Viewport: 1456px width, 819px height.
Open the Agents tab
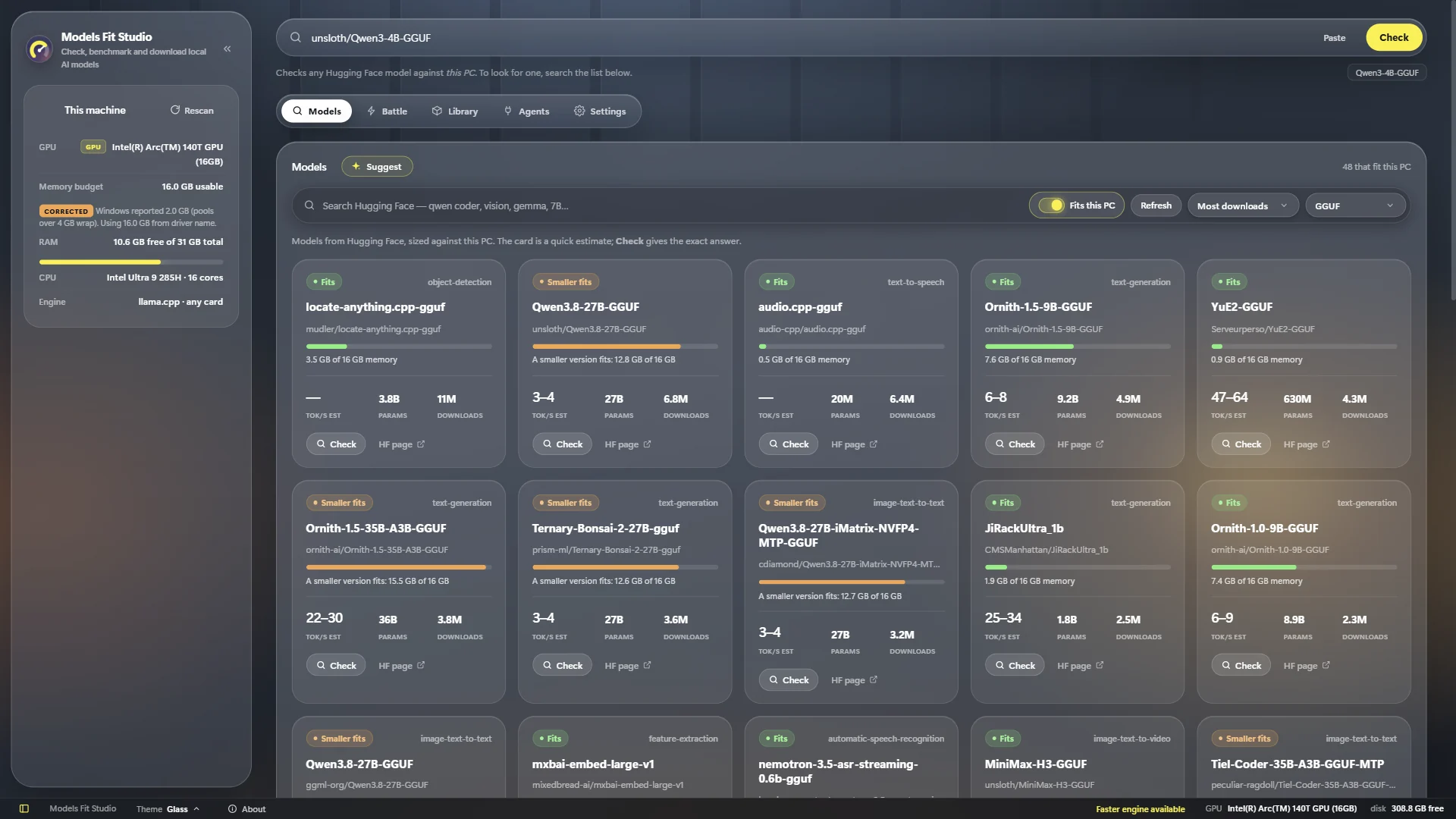coord(526,111)
